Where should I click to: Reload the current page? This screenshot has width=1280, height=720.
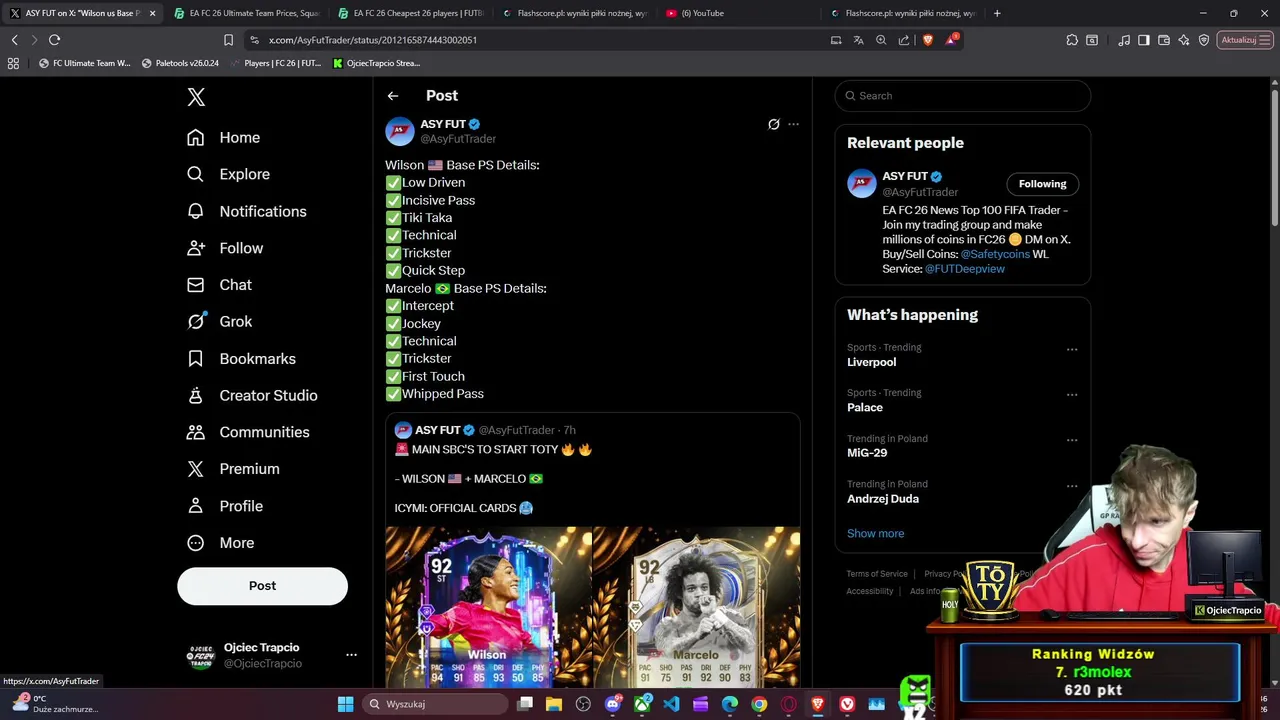54,40
